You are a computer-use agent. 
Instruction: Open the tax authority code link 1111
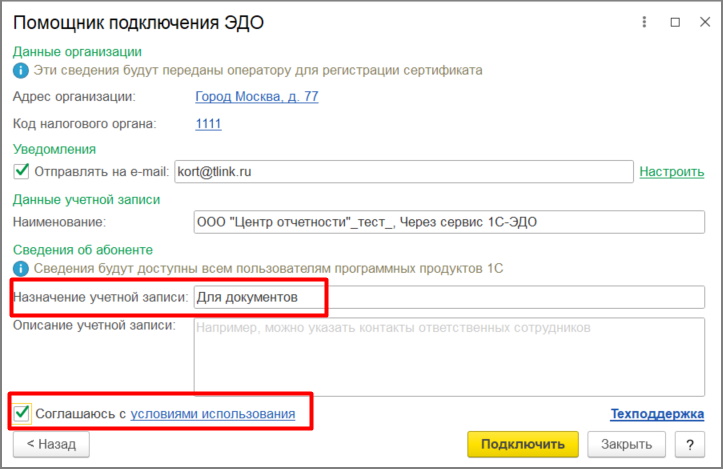208,124
